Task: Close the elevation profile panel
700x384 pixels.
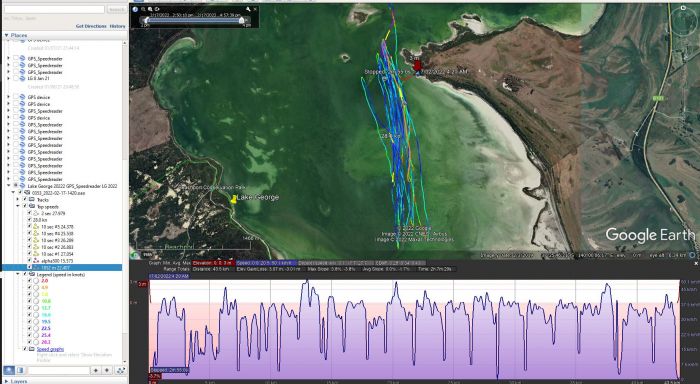Action: pos(696,263)
